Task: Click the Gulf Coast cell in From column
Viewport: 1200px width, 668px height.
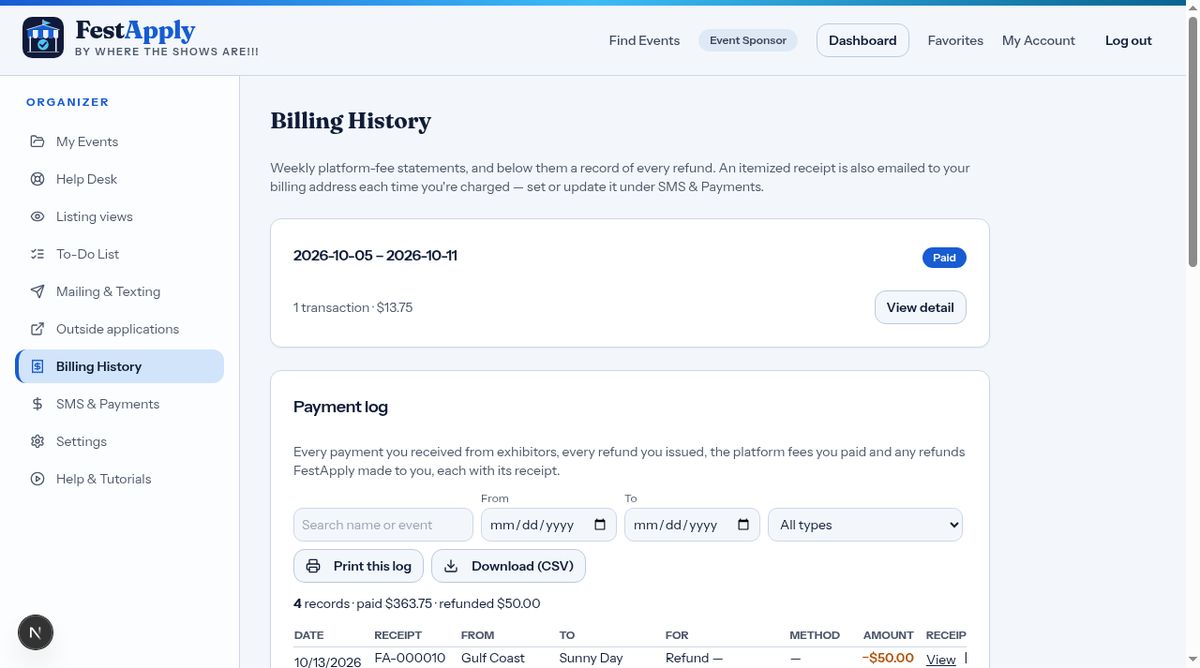Action: coord(493,658)
